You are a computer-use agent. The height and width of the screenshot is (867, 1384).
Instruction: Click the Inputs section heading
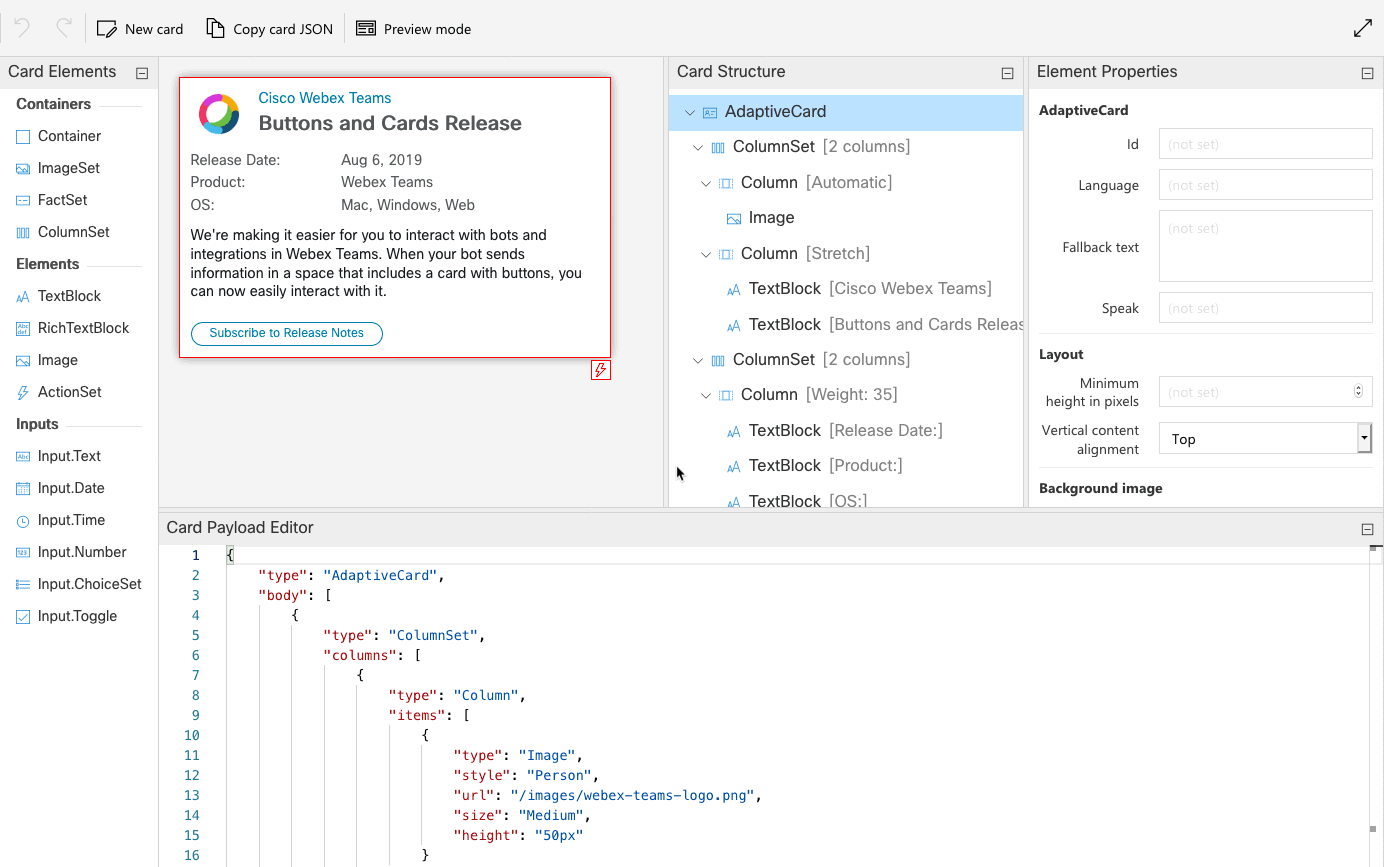[x=37, y=424]
